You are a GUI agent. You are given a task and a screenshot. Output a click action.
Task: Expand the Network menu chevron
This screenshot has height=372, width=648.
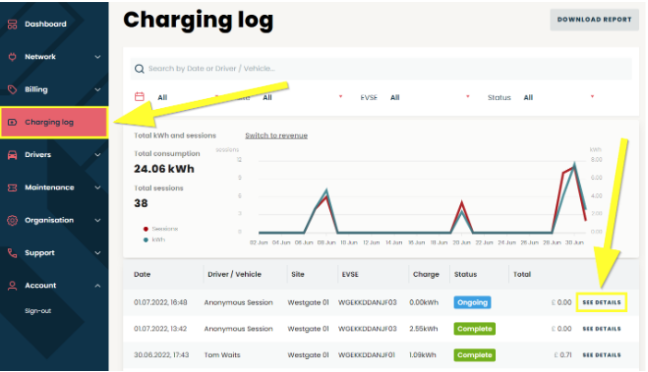(98, 57)
